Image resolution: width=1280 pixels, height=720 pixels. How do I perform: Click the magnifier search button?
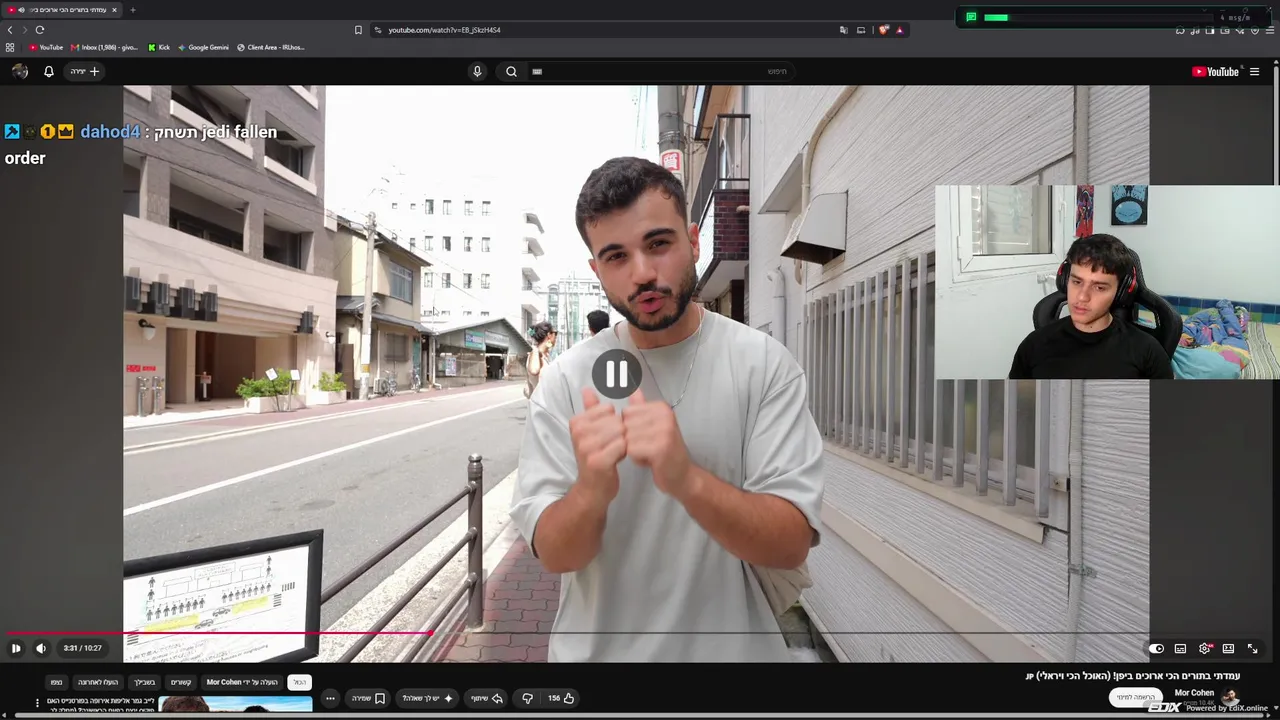[511, 71]
